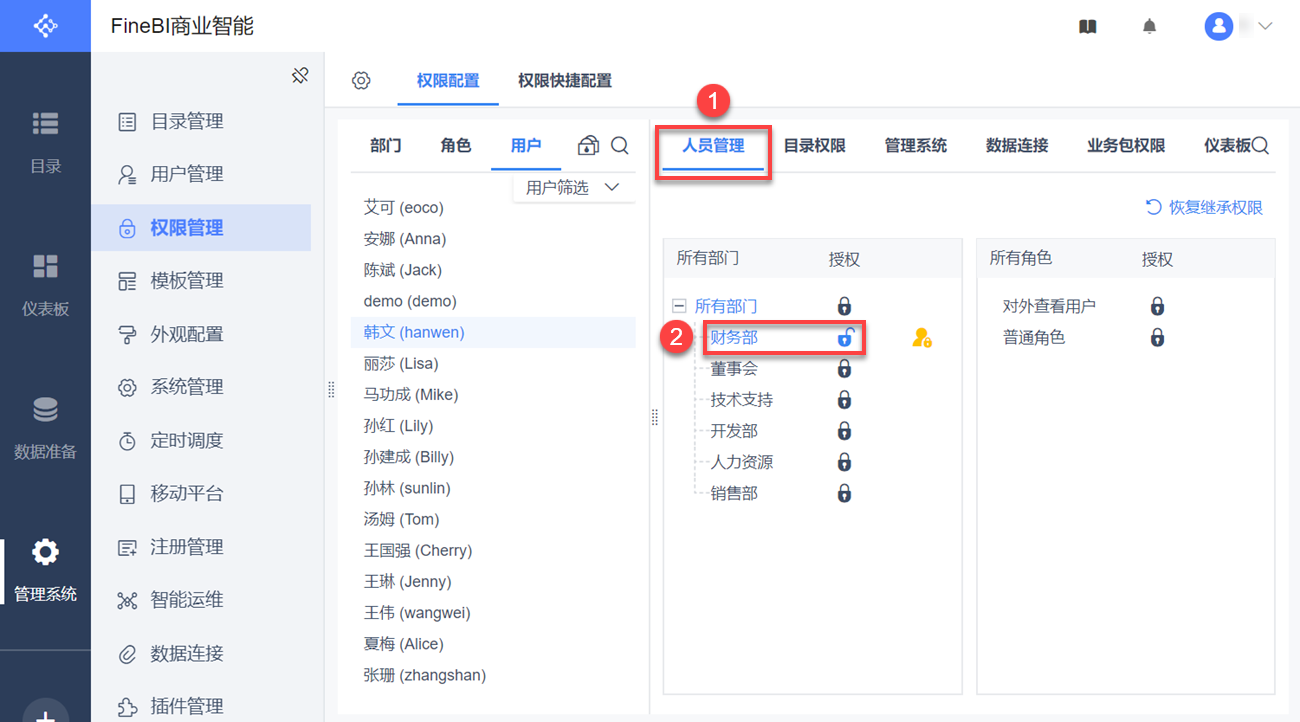Click the yellow user icon beside 财务部
This screenshot has height=722, width=1300.
pos(922,338)
